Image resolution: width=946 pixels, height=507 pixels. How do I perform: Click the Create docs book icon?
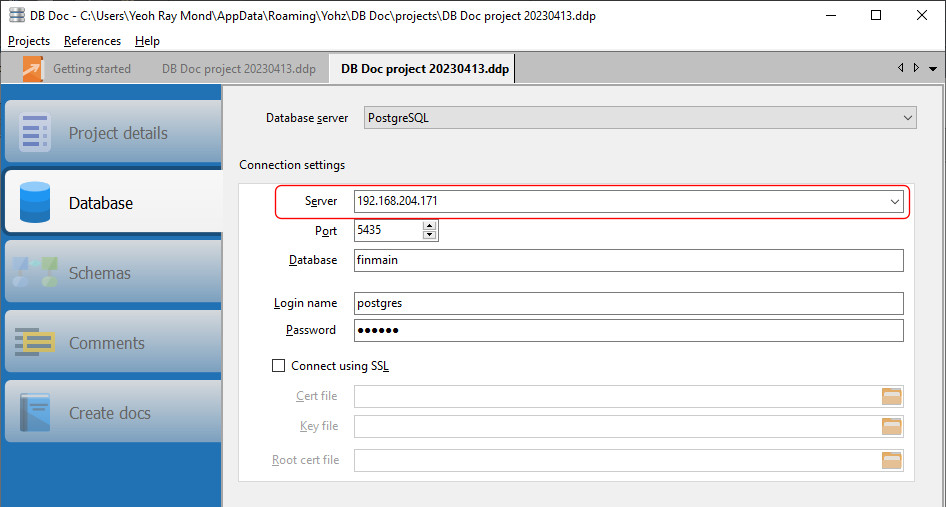(35, 413)
